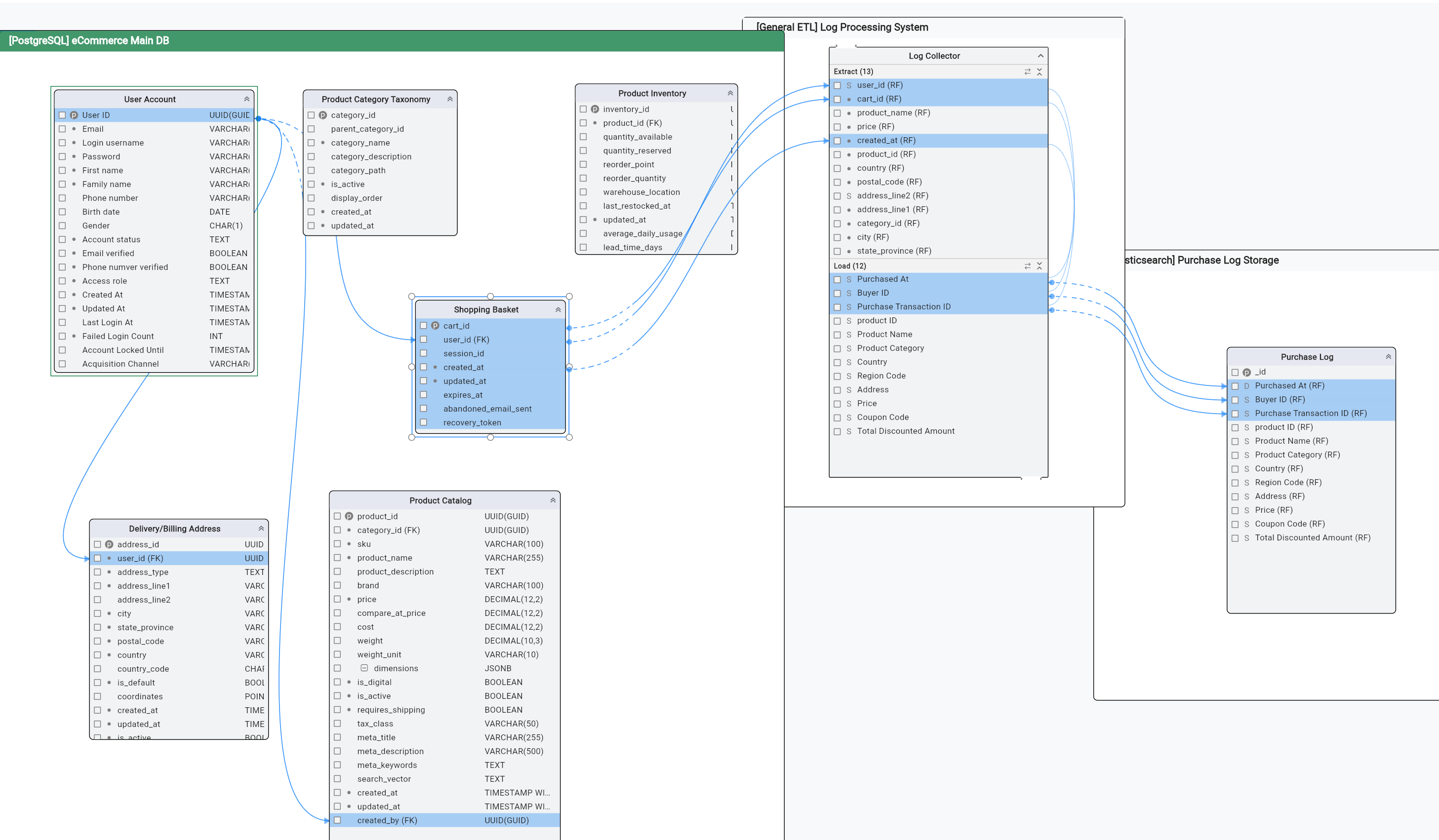Check the Email checkbox in User Account

63,128
